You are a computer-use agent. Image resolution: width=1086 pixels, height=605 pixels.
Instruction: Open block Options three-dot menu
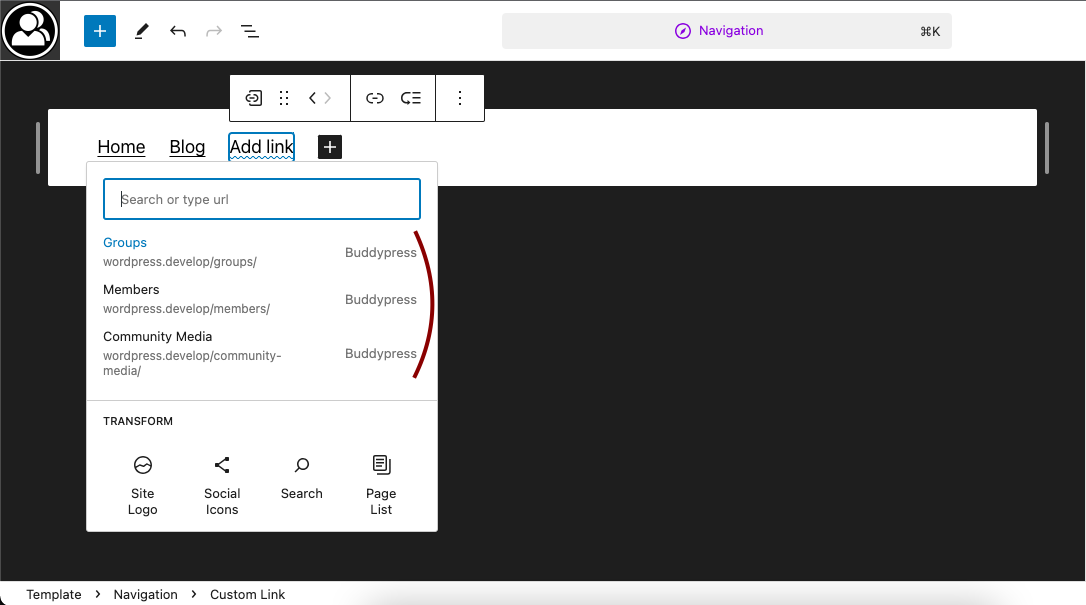pos(460,98)
